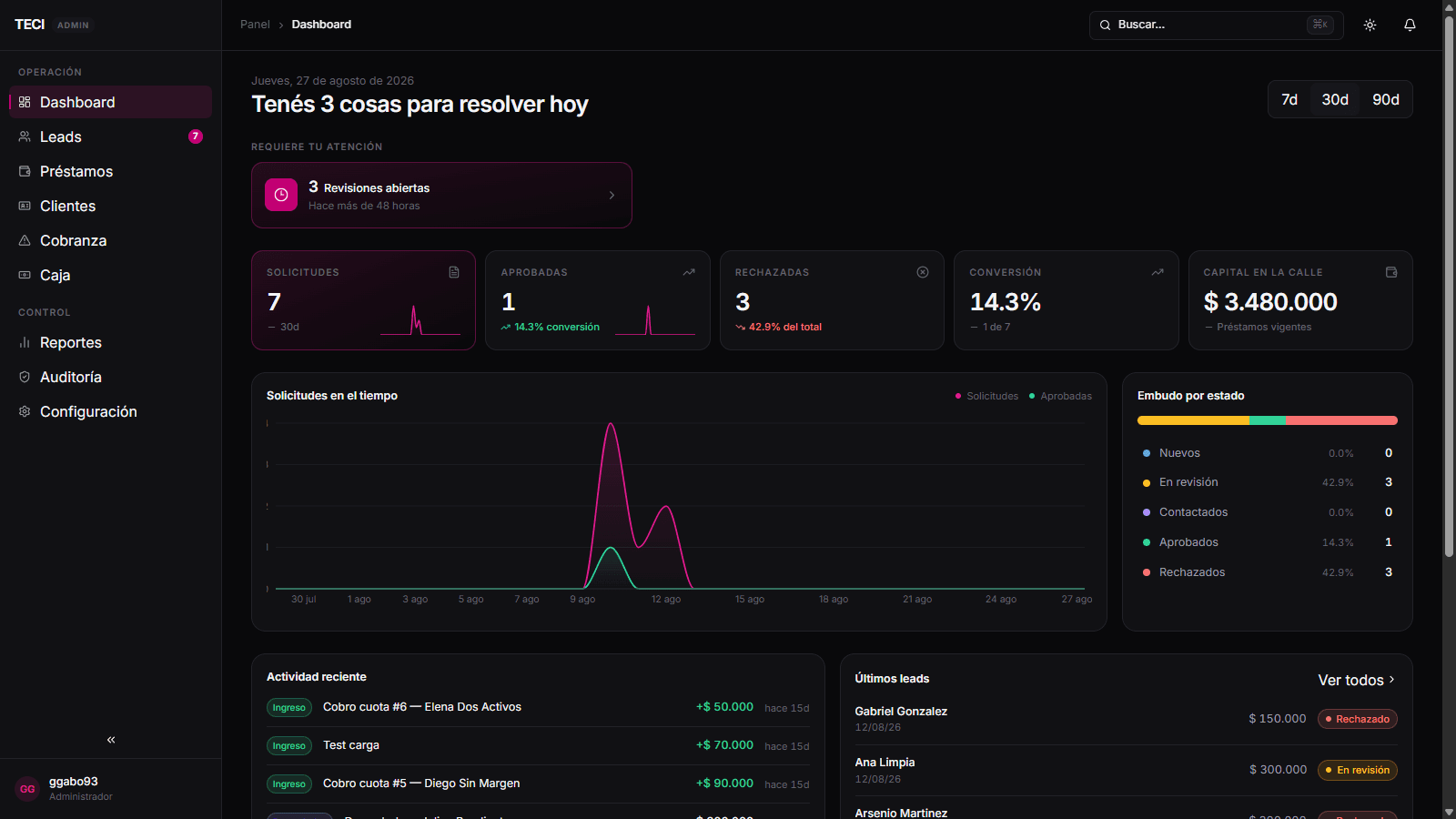Click the Cobranza warning icon
1456x819 pixels.
click(x=25, y=240)
